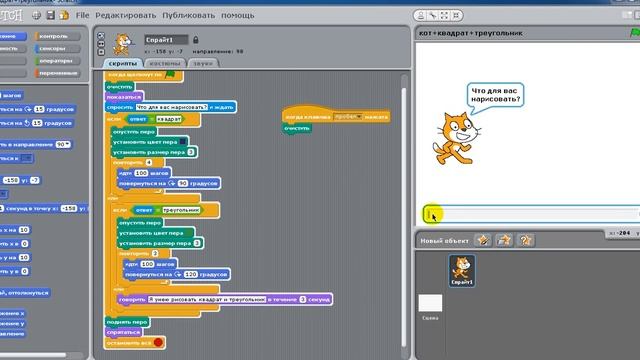Open the Публиковать menu
The height and width of the screenshot is (360, 640).
tap(189, 16)
